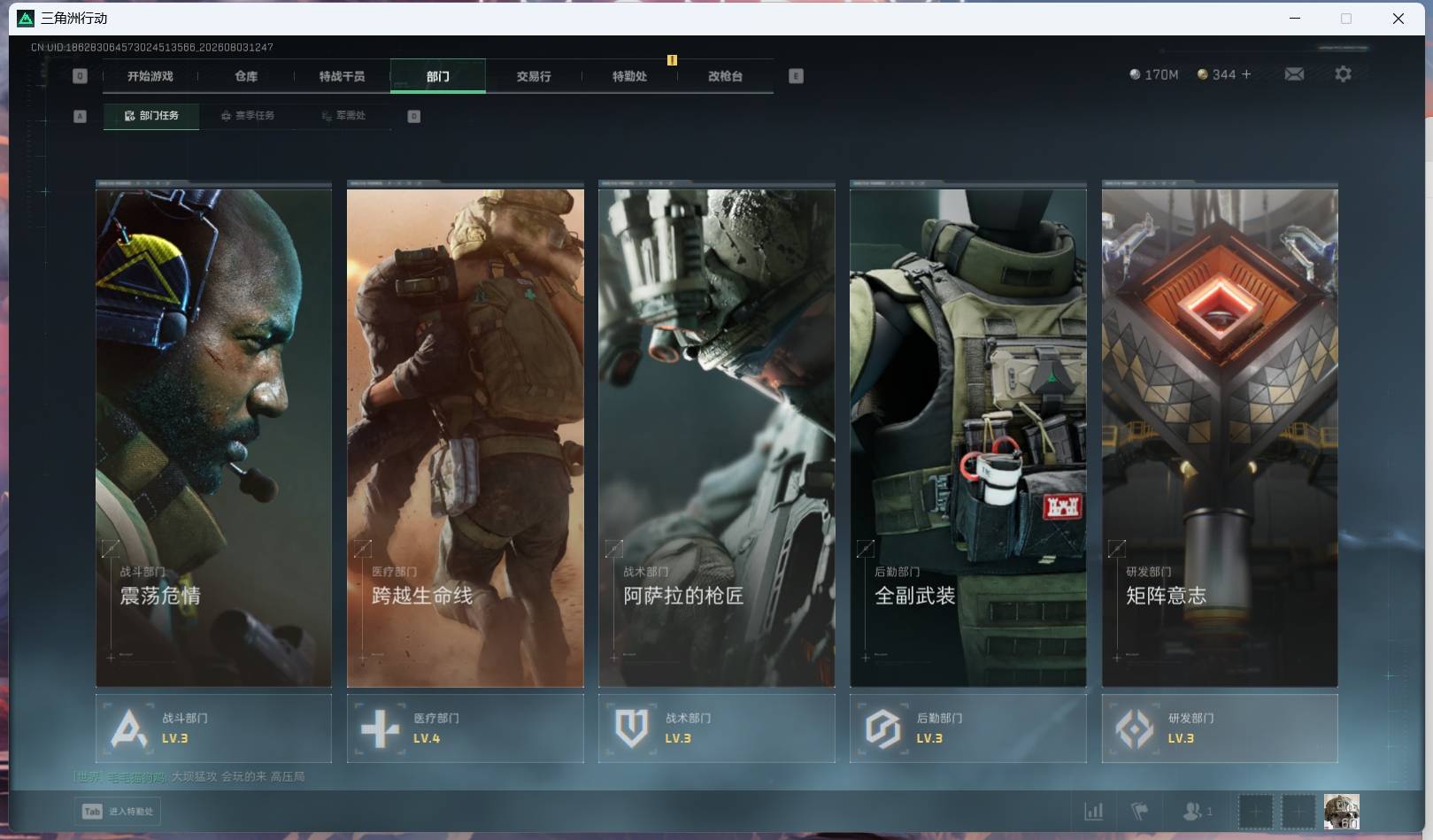Click the 三角洲行动 app icon in title bar
Image resolution: width=1433 pixels, height=840 pixels.
tap(26, 18)
